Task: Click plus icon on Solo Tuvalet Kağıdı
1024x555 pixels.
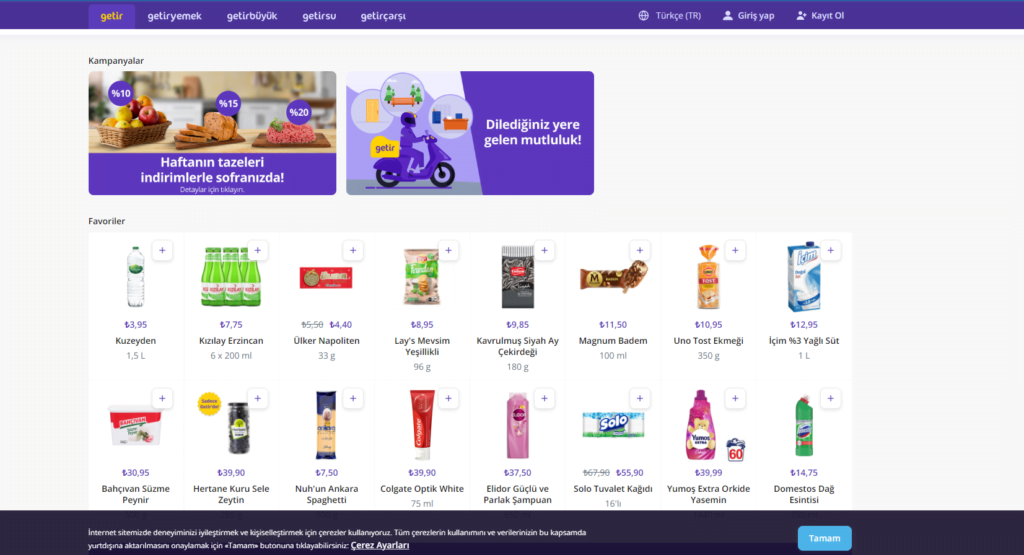Action: 639,398
